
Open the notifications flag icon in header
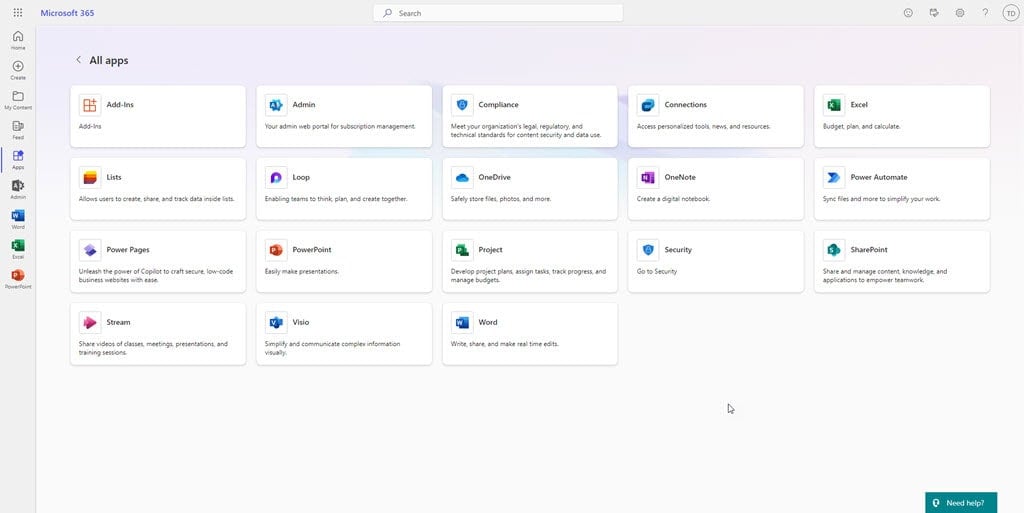click(x=934, y=13)
